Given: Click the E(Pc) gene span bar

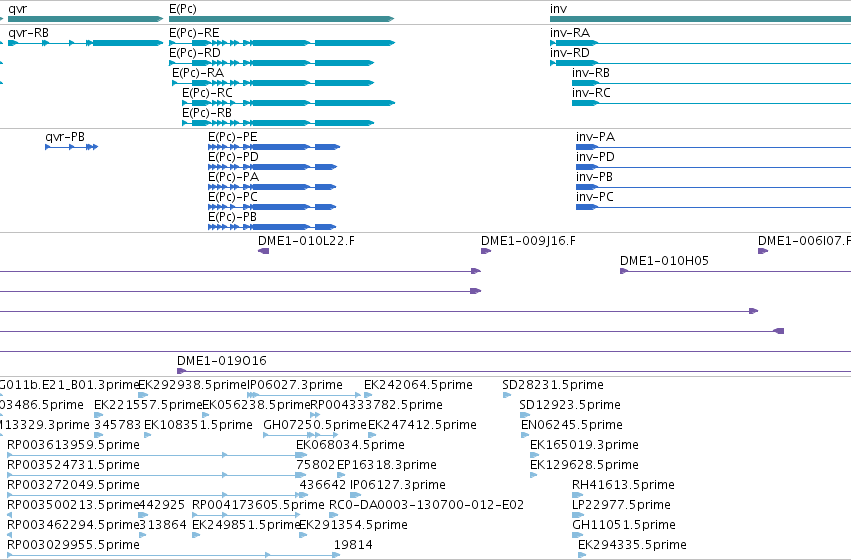Looking at the screenshot, I should (x=282, y=19).
